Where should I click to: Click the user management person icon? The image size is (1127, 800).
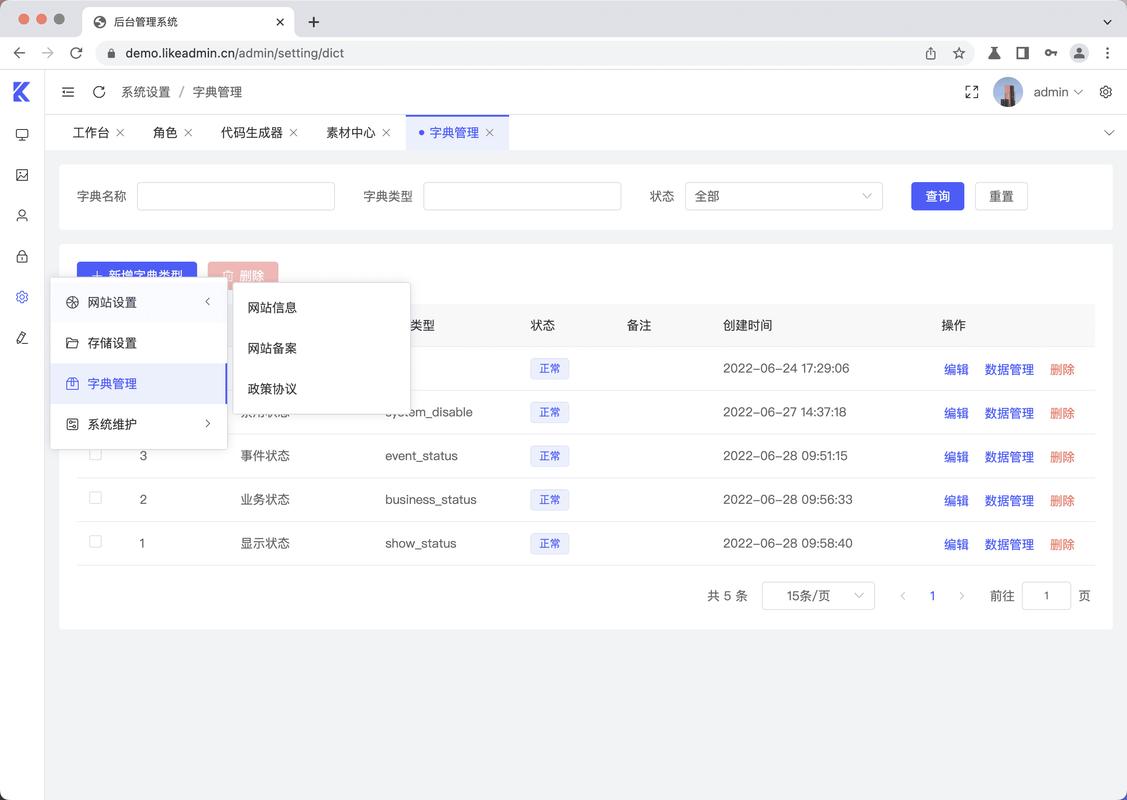tap(22, 214)
